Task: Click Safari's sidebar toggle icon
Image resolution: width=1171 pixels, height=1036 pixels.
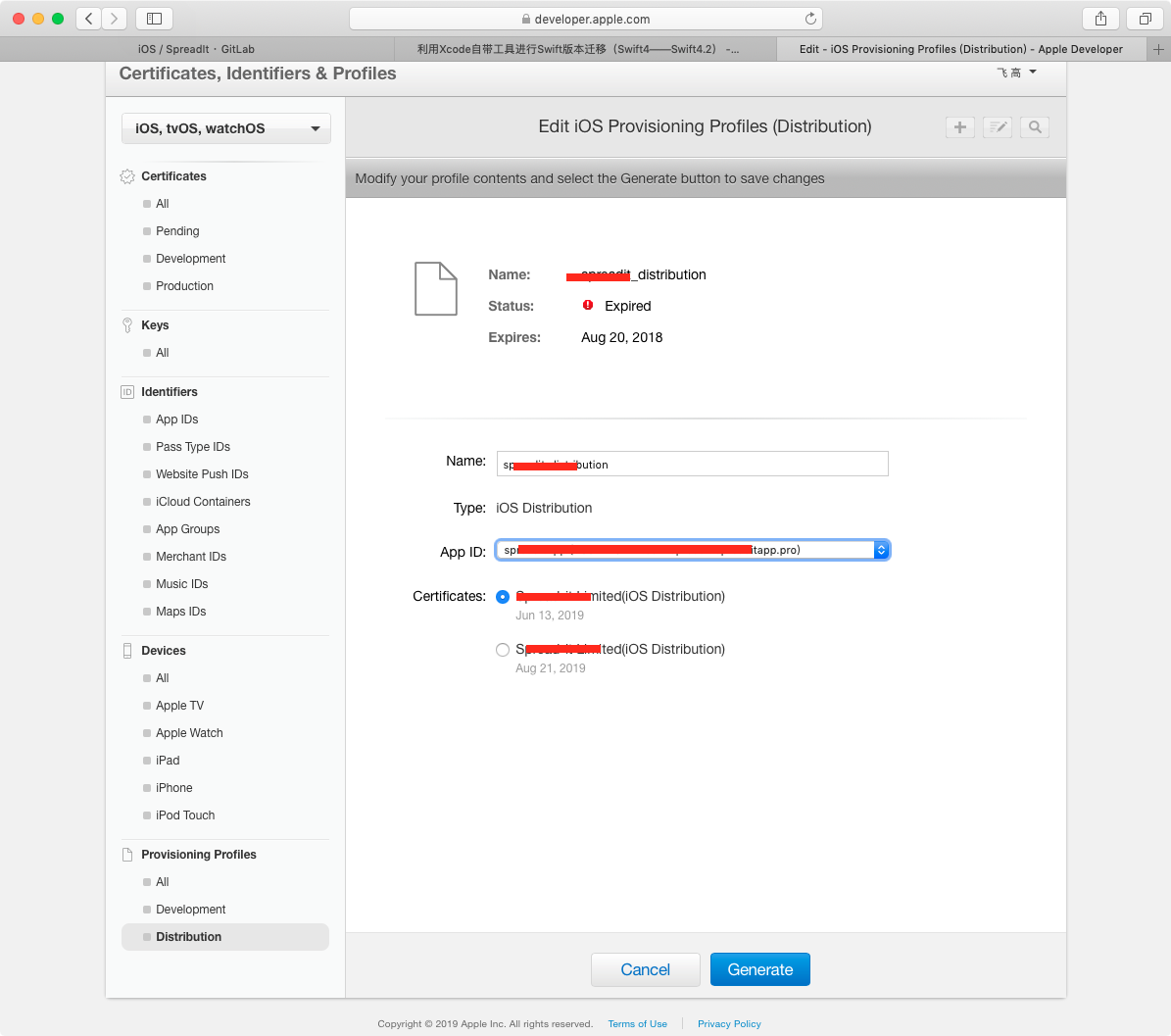Action: 154,19
